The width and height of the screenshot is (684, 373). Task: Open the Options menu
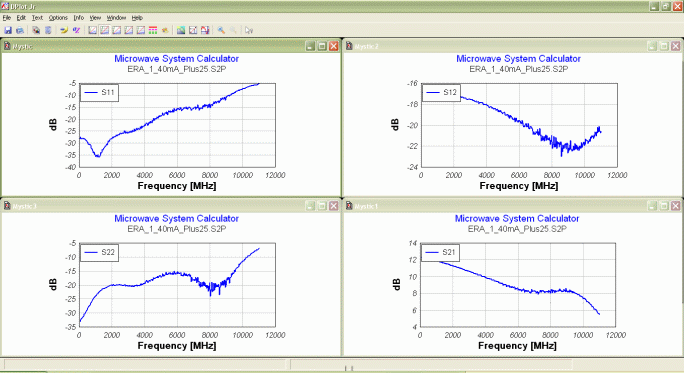coord(58,18)
